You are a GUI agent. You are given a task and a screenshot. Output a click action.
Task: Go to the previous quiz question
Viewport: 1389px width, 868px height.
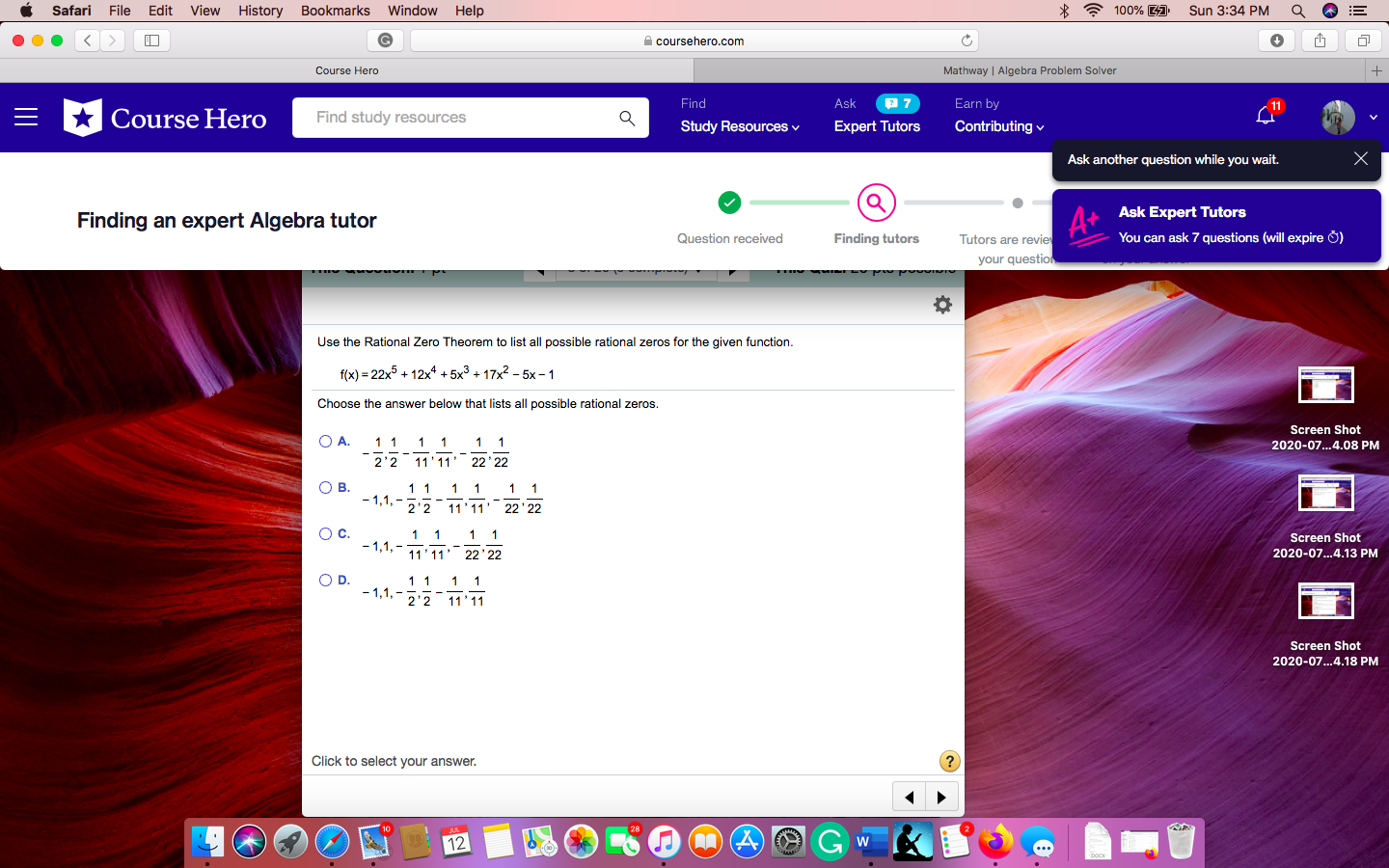point(909,797)
